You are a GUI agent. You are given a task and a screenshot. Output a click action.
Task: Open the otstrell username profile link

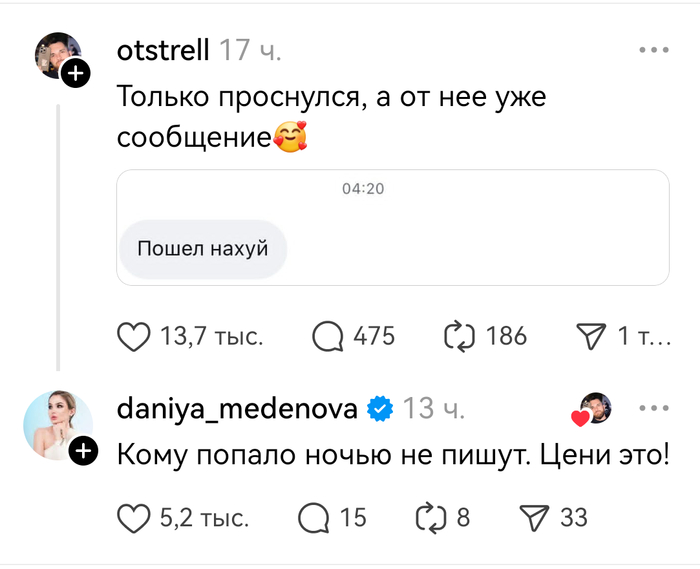point(163,50)
